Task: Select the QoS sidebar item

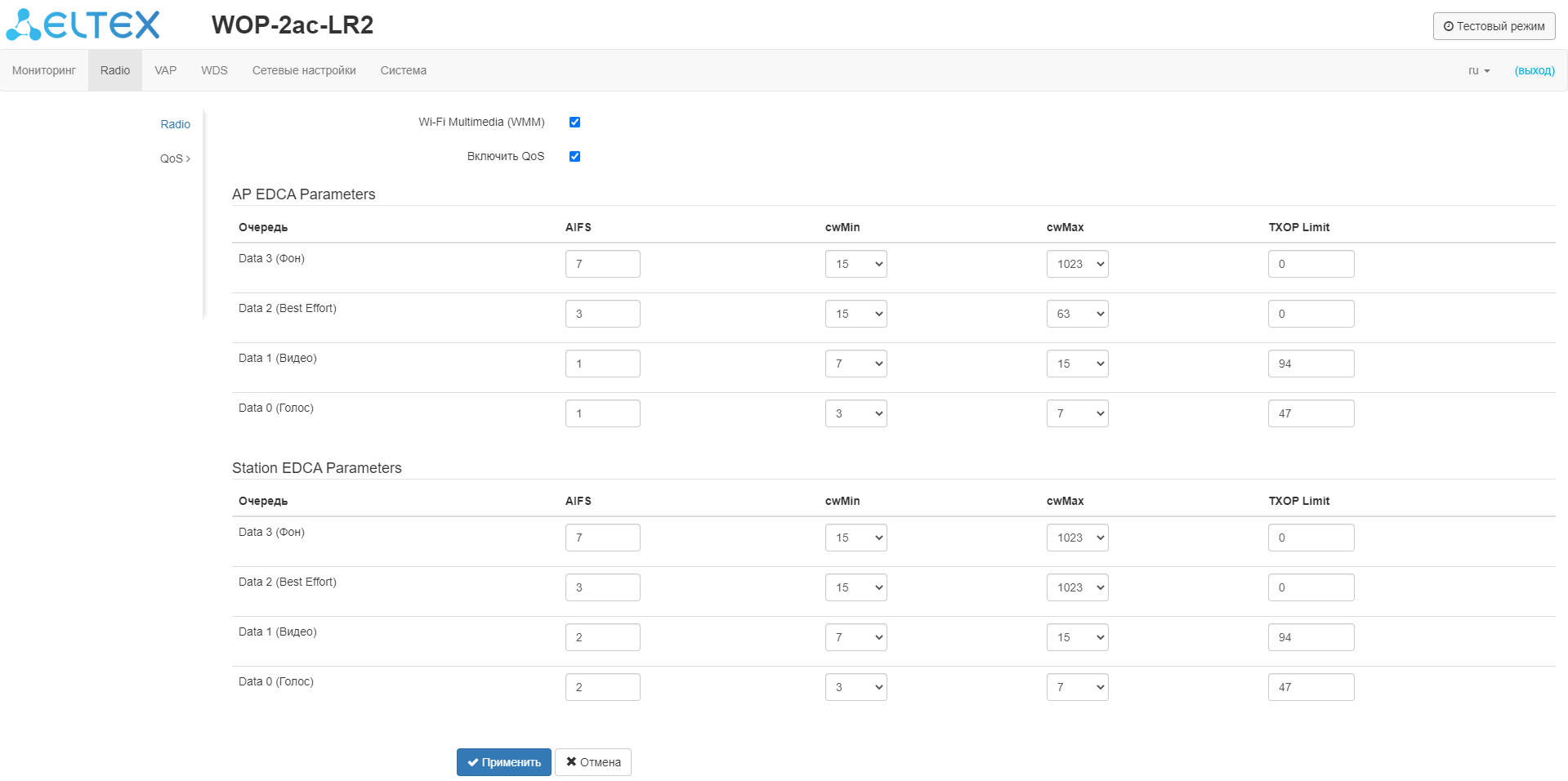Action: tap(174, 159)
